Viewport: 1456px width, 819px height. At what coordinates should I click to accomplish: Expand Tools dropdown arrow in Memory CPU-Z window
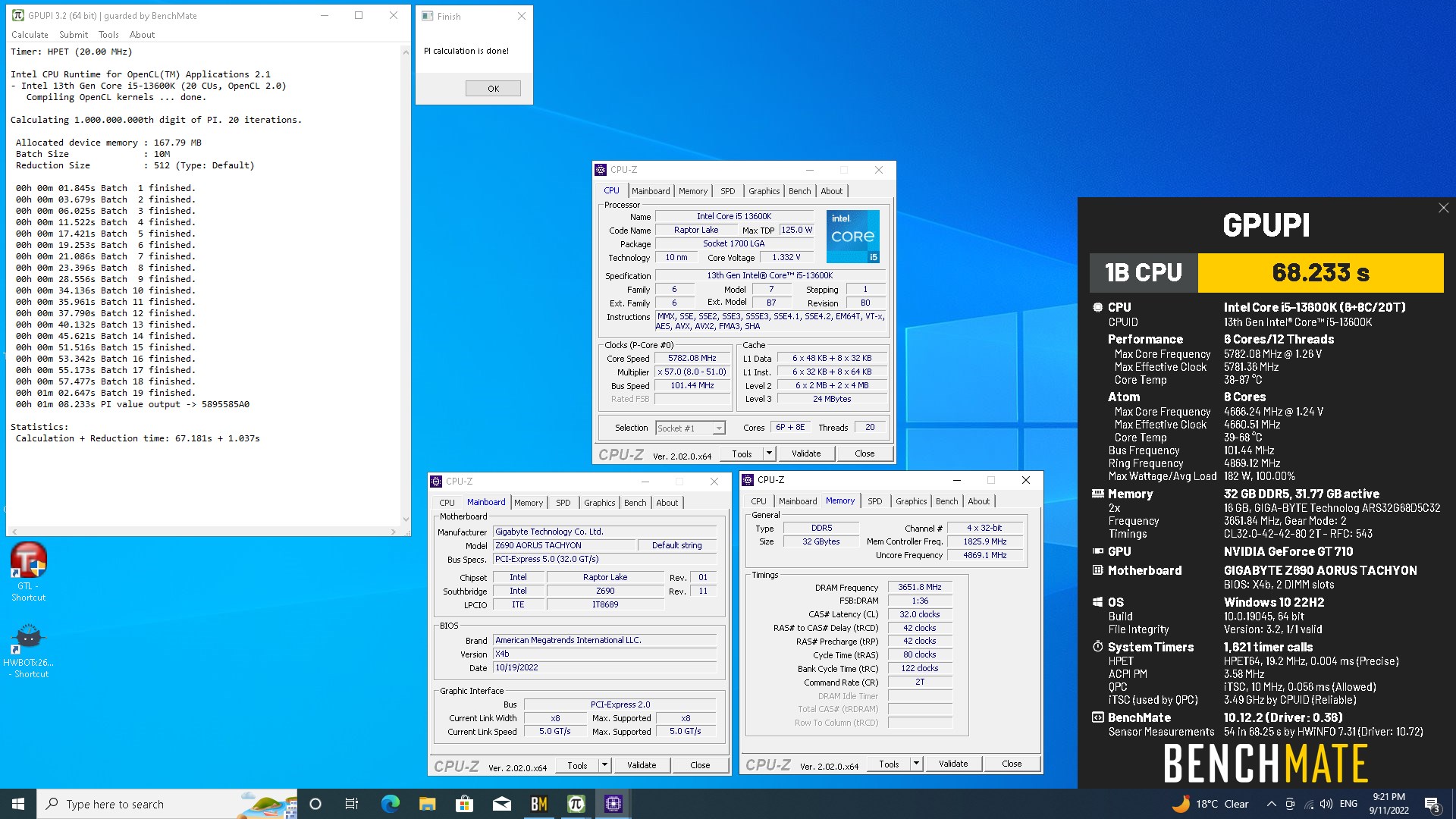pos(916,764)
